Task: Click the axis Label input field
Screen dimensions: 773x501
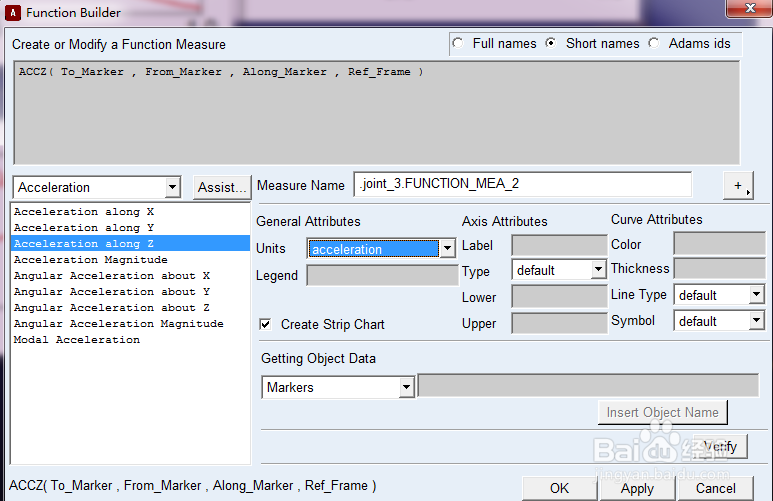Action: (x=560, y=245)
